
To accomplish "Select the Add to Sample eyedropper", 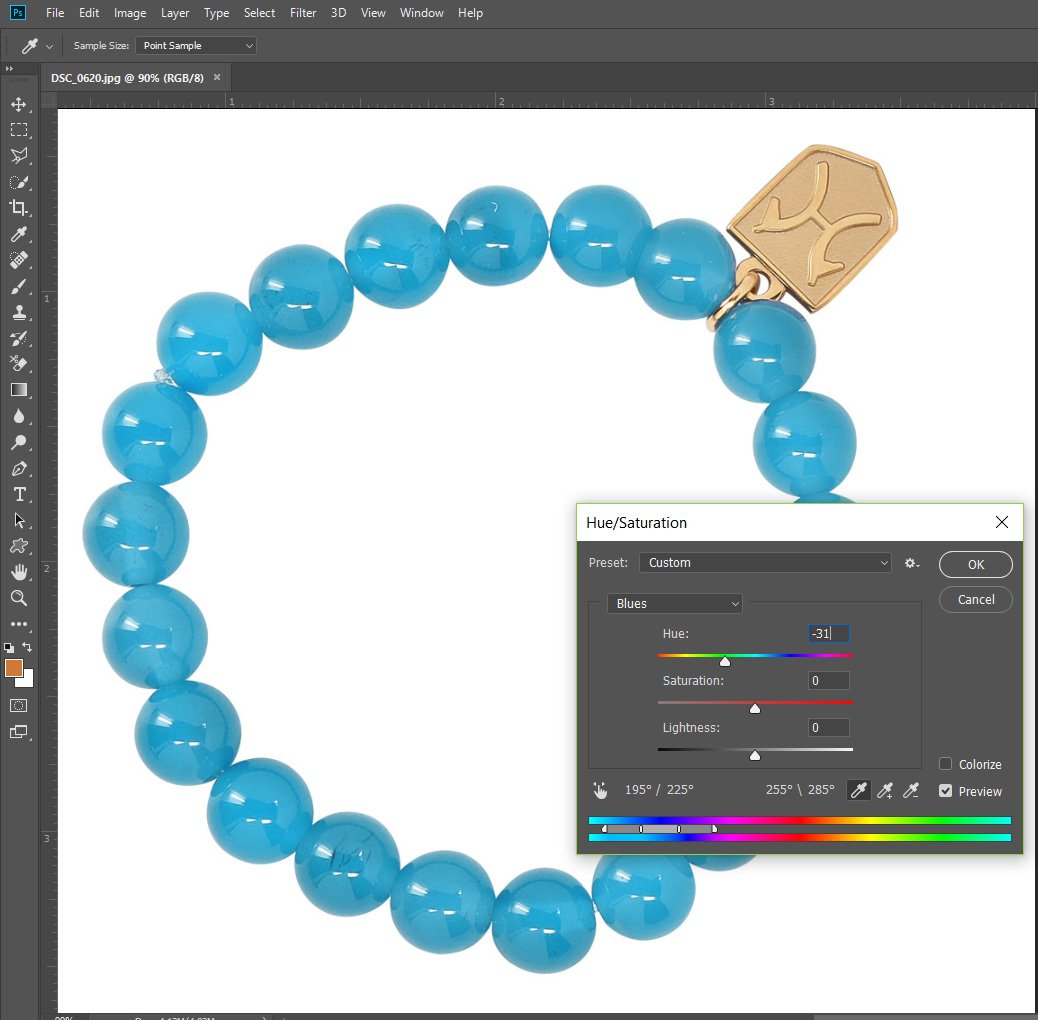I will point(884,790).
